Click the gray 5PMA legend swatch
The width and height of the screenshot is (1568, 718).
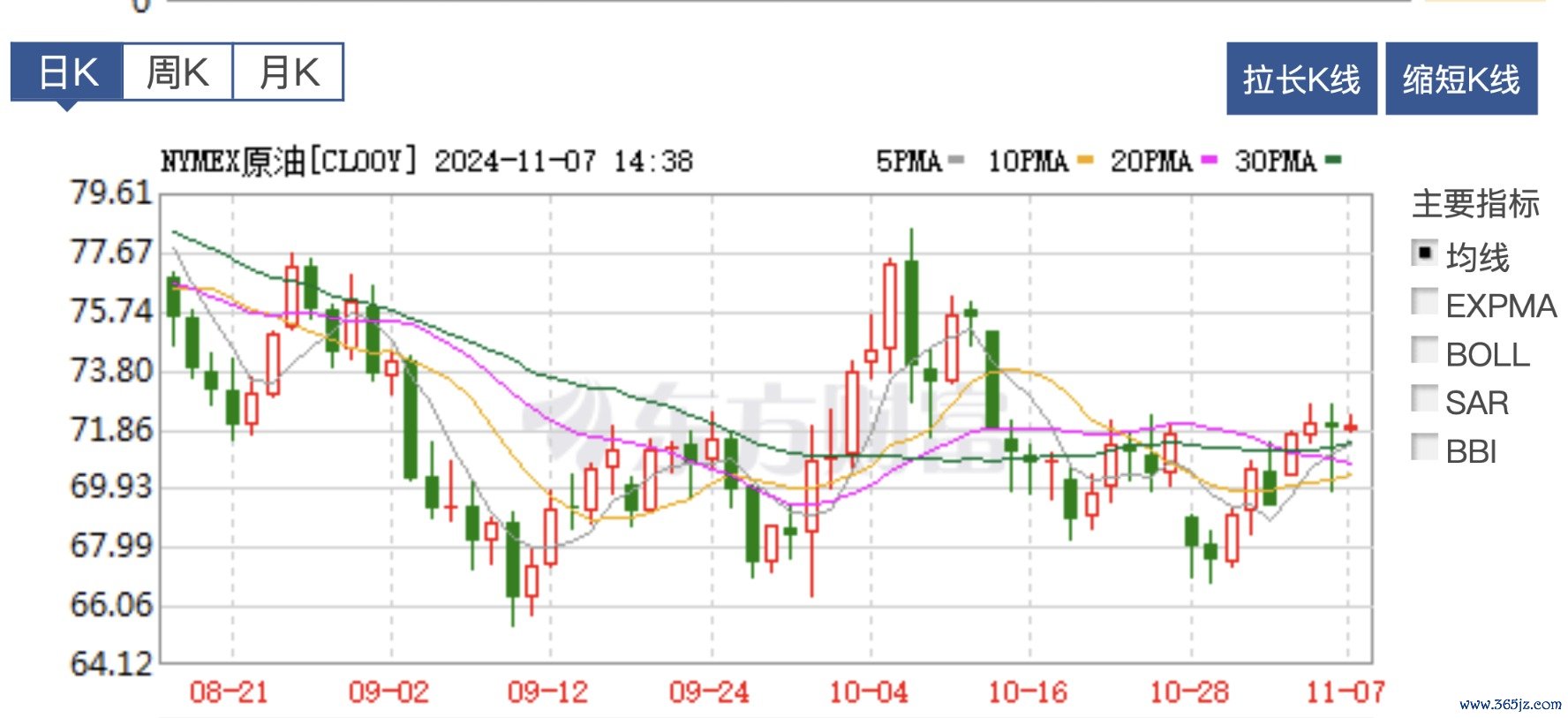[x=955, y=161]
